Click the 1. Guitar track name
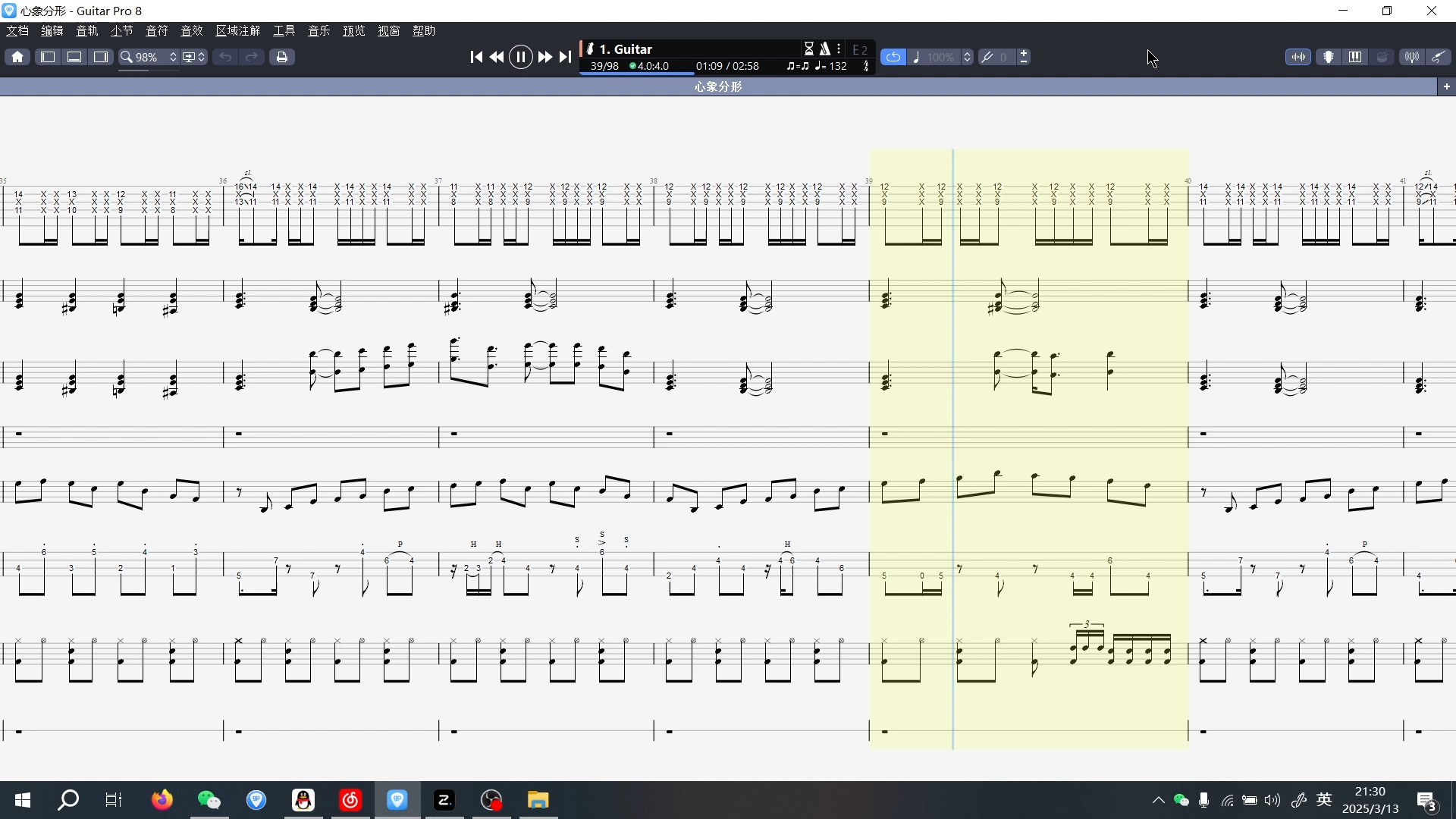The height and width of the screenshot is (819, 1456). coord(626,49)
